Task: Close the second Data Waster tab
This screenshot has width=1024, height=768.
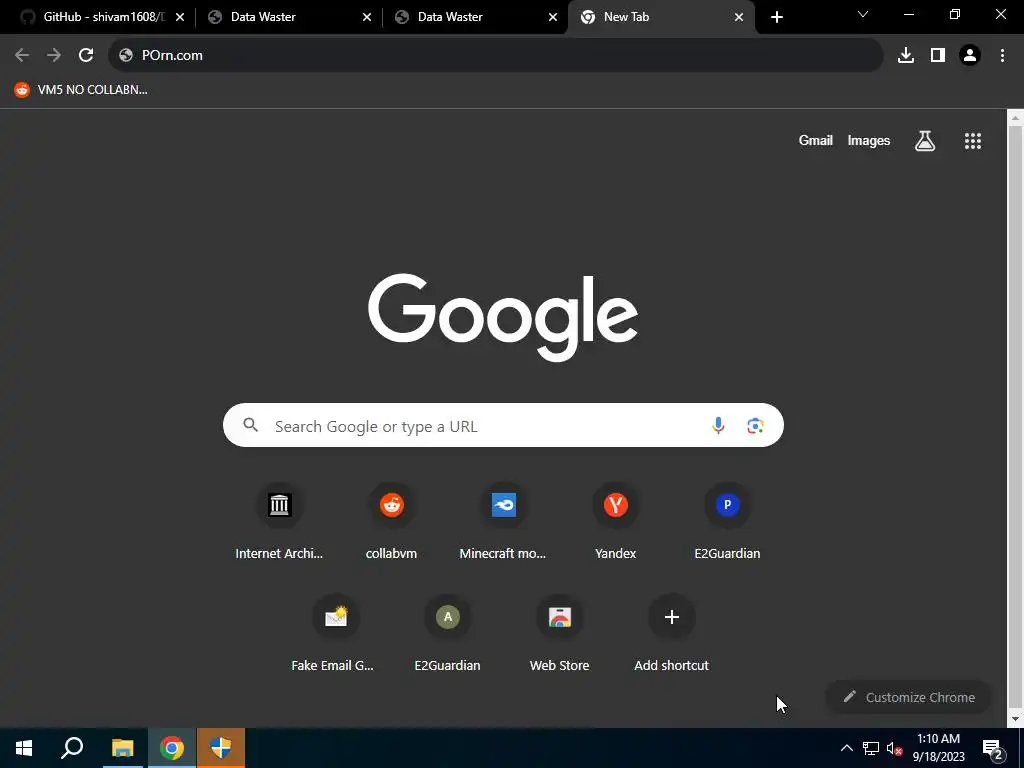Action: tap(552, 17)
